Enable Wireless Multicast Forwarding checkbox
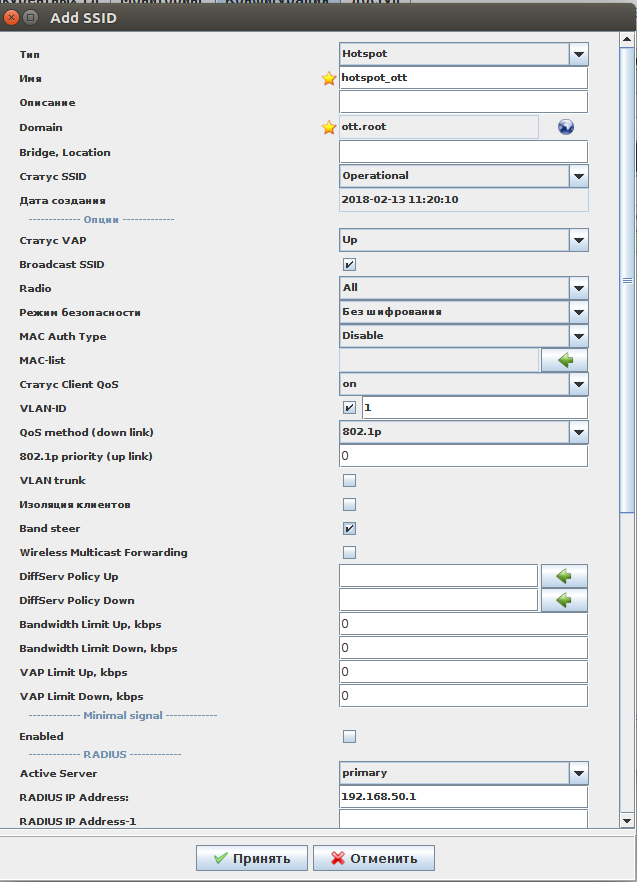Viewport: 637px width, 882px height. (x=349, y=552)
